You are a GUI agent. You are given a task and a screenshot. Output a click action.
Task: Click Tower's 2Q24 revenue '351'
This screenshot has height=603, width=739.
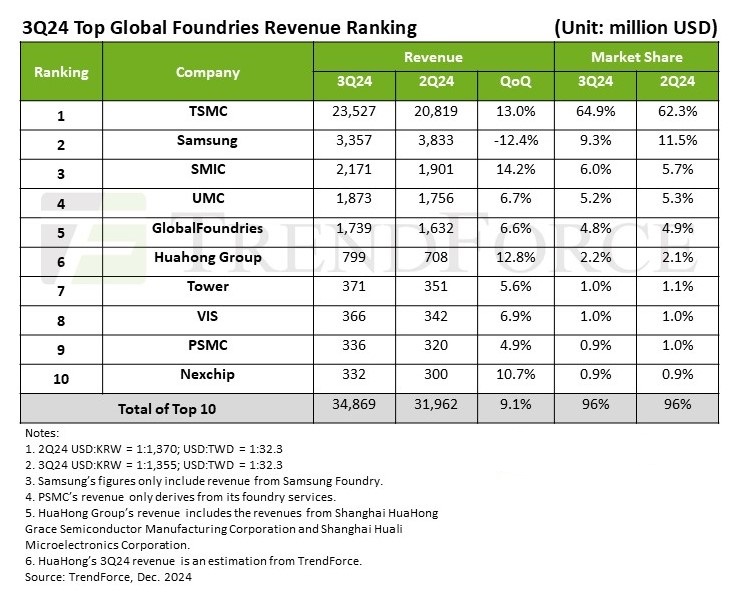(x=436, y=286)
